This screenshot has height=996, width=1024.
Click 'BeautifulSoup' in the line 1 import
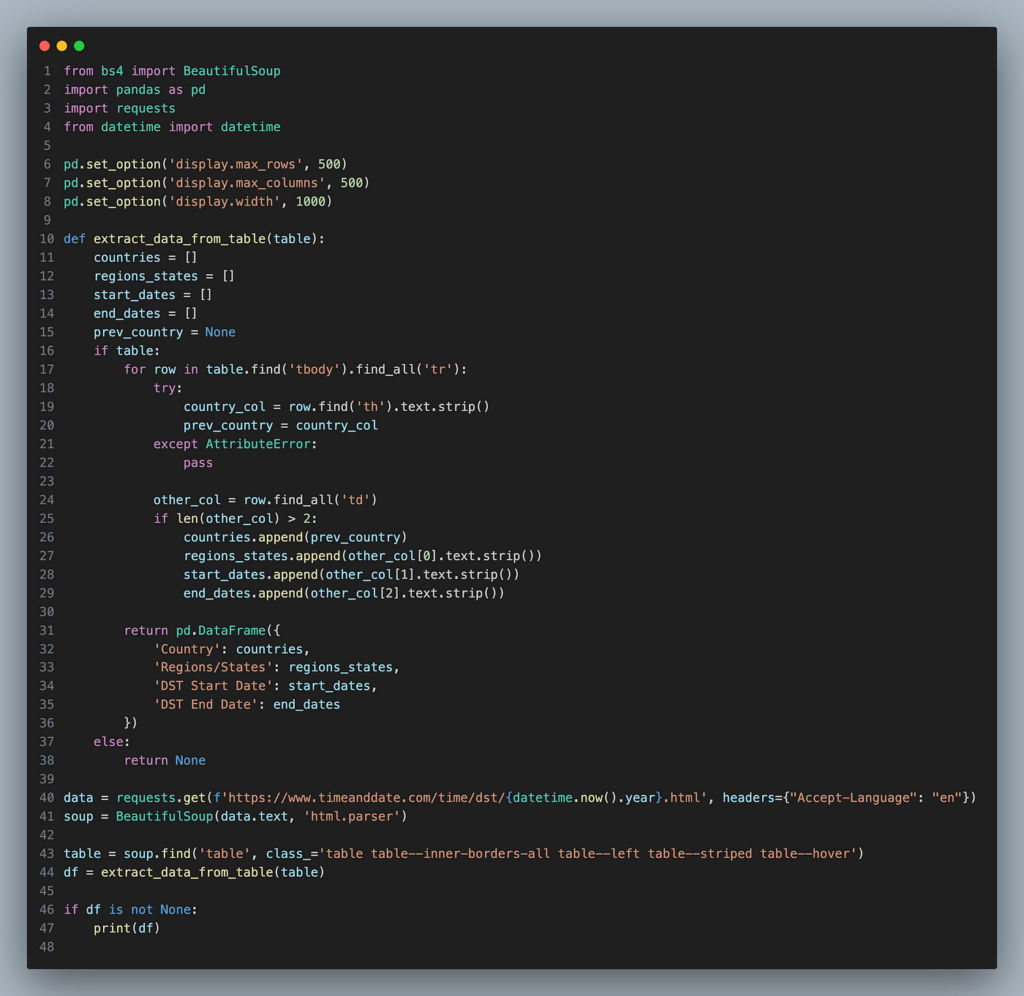(232, 71)
